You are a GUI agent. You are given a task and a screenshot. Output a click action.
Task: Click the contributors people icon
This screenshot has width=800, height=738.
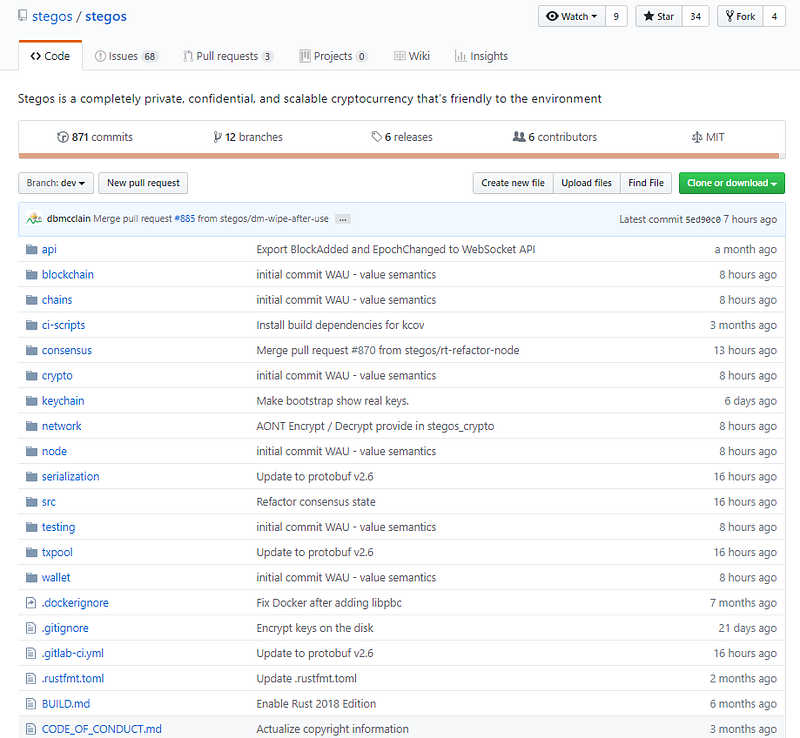coord(518,137)
